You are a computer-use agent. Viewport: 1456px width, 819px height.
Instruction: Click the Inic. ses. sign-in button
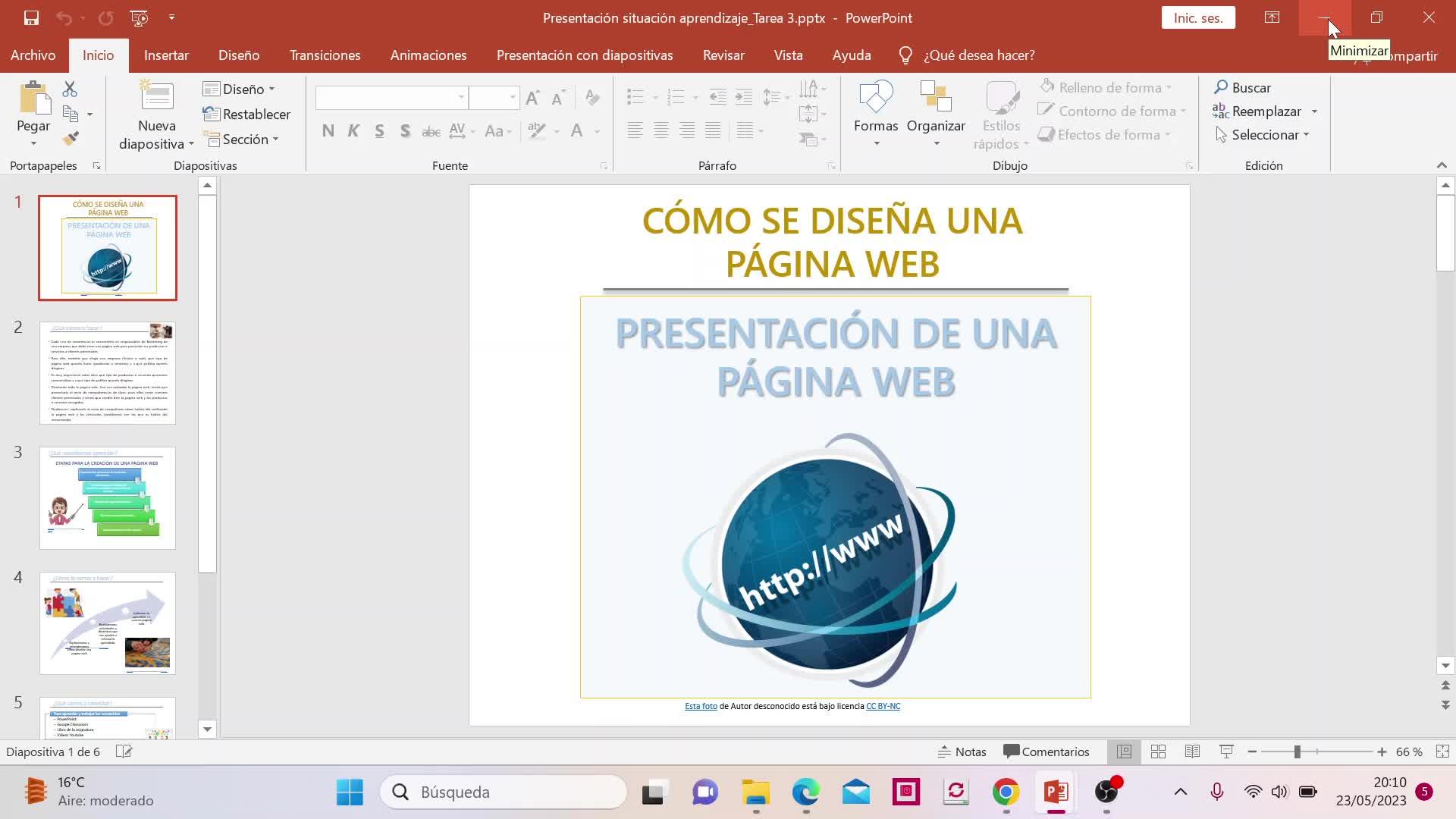tap(1197, 17)
